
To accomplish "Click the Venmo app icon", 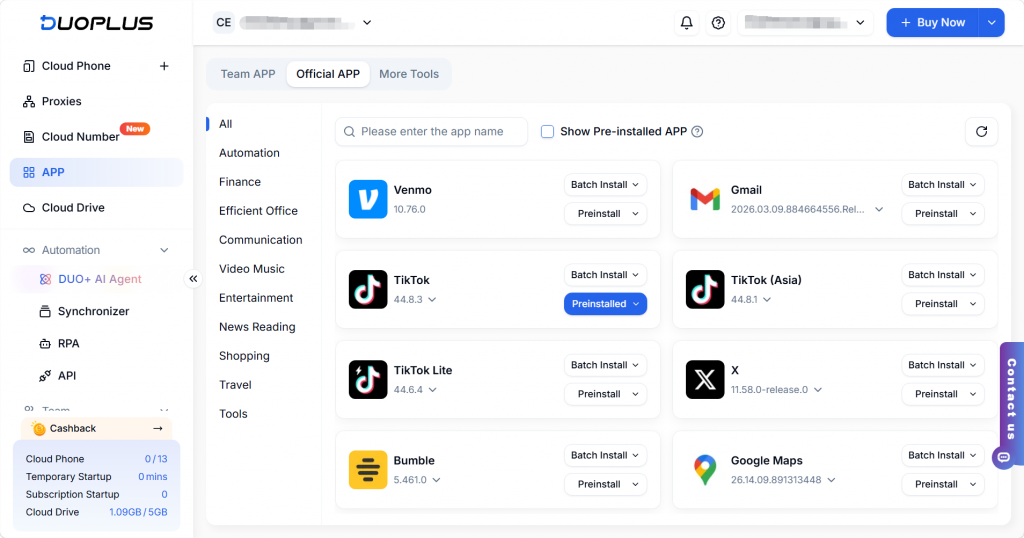I will coord(368,199).
